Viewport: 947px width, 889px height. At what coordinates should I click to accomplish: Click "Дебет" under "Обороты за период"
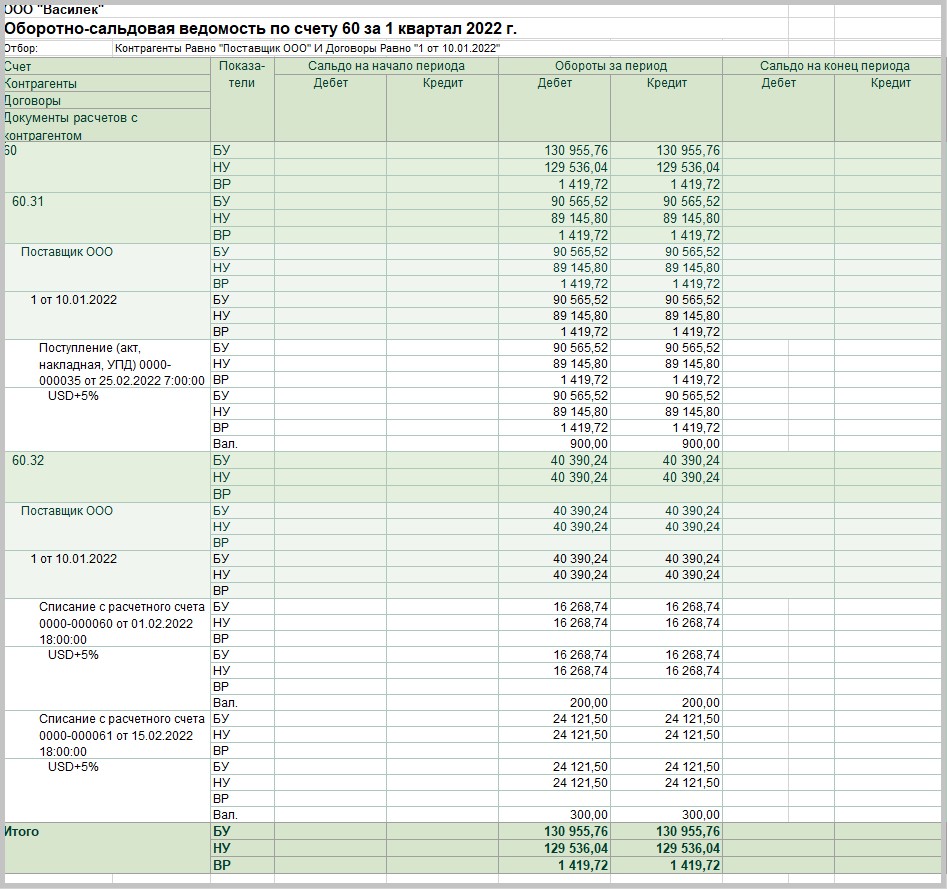tap(554, 83)
